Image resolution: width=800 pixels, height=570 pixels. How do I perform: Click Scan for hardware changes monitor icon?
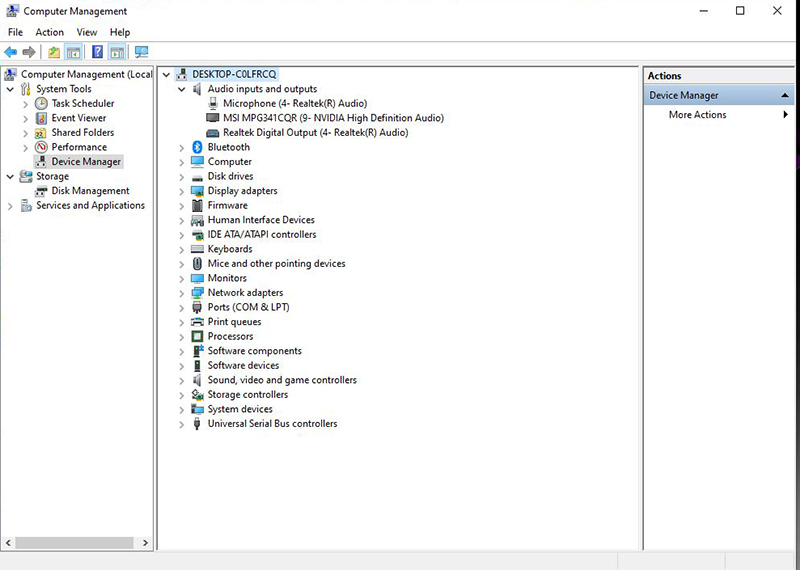(x=141, y=52)
